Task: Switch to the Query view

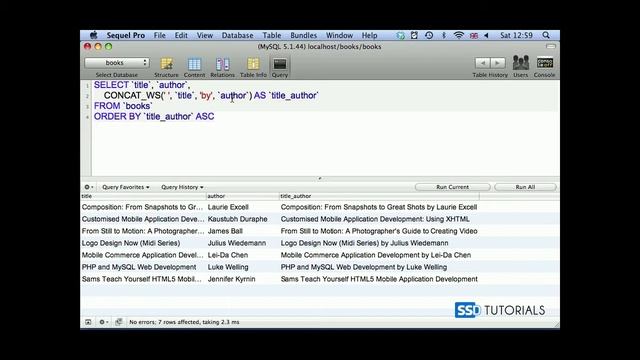Action: (280, 67)
